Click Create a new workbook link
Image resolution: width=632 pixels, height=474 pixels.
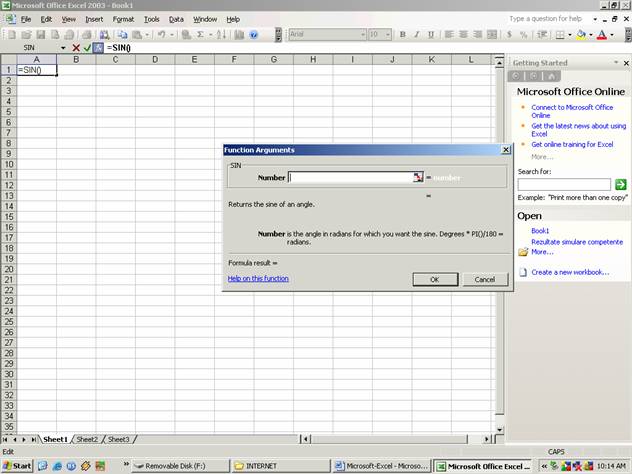pos(570,272)
